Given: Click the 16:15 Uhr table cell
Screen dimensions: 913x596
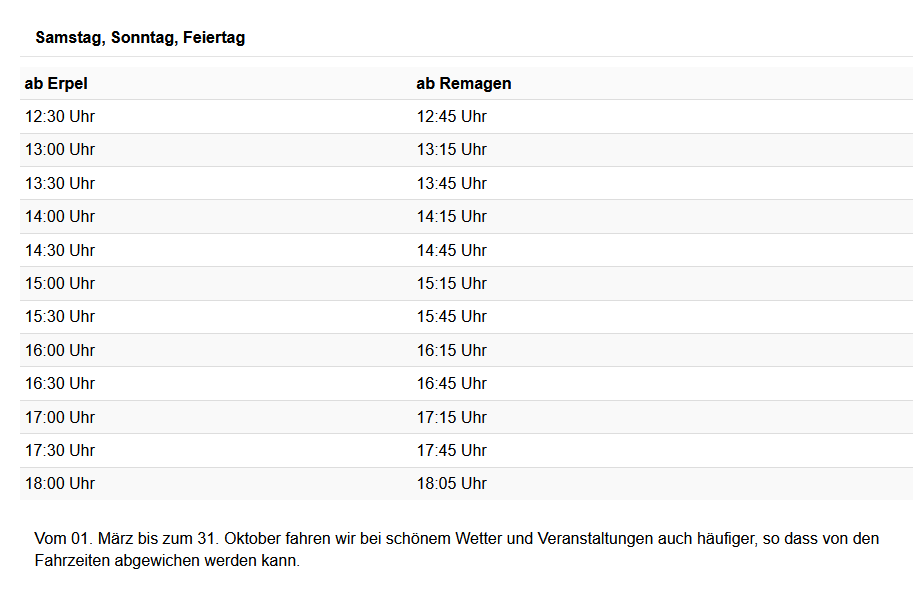Looking at the screenshot, I should click(x=452, y=351).
